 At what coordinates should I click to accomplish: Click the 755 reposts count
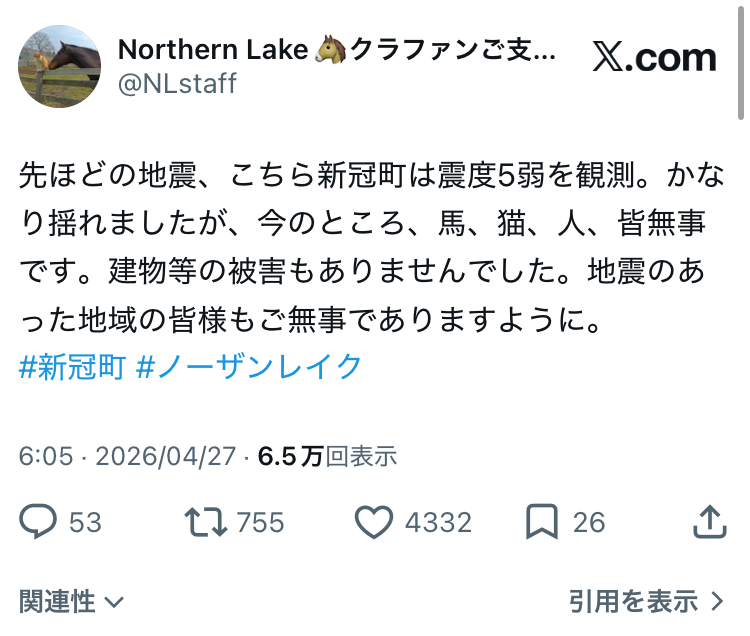pos(260,521)
